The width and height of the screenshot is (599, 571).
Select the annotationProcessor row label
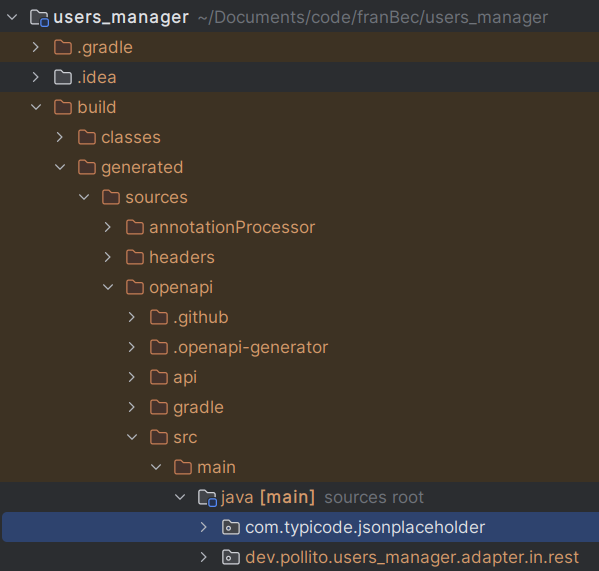[x=232, y=227]
